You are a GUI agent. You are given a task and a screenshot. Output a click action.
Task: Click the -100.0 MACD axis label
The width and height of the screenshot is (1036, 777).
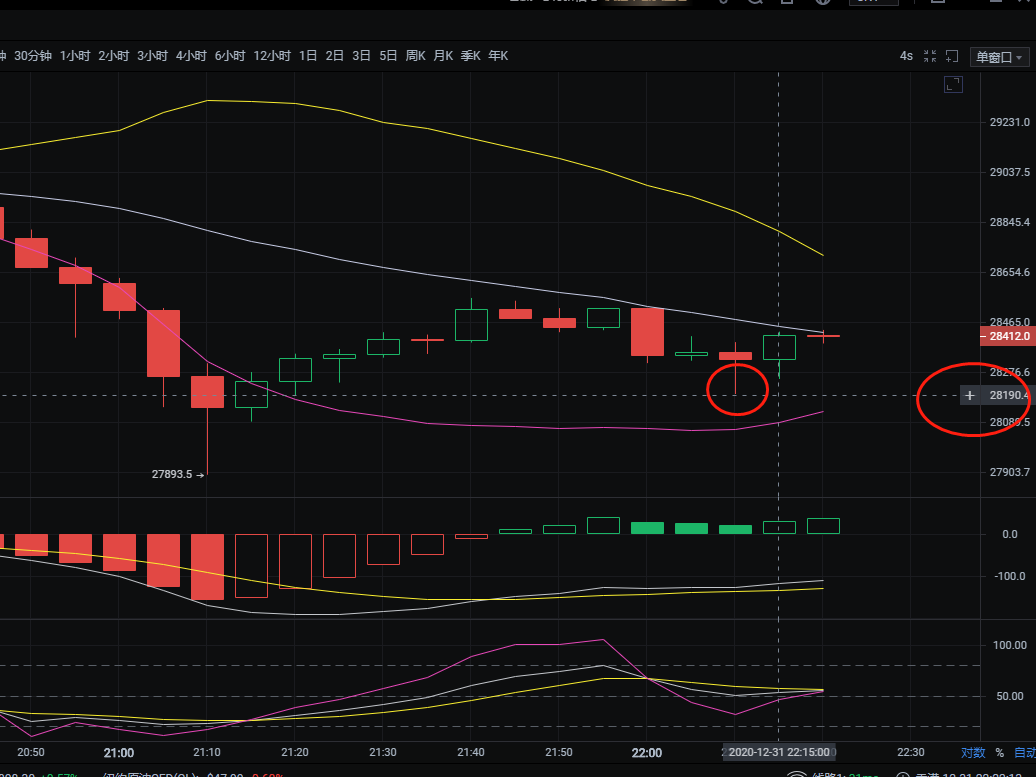click(1012, 576)
